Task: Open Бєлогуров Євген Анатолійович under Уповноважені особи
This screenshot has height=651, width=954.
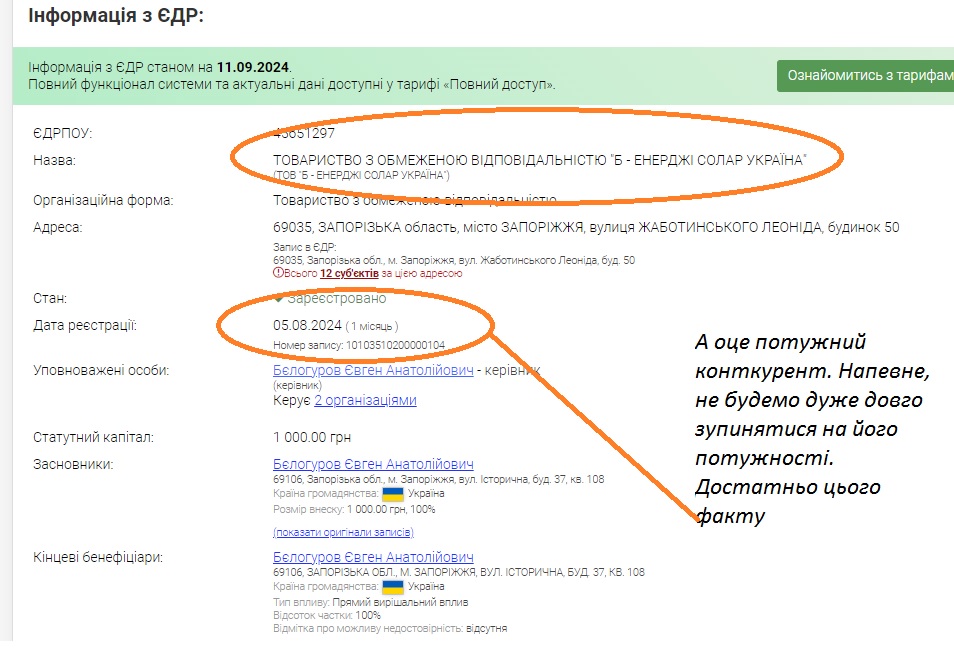Action: coord(373,371)
